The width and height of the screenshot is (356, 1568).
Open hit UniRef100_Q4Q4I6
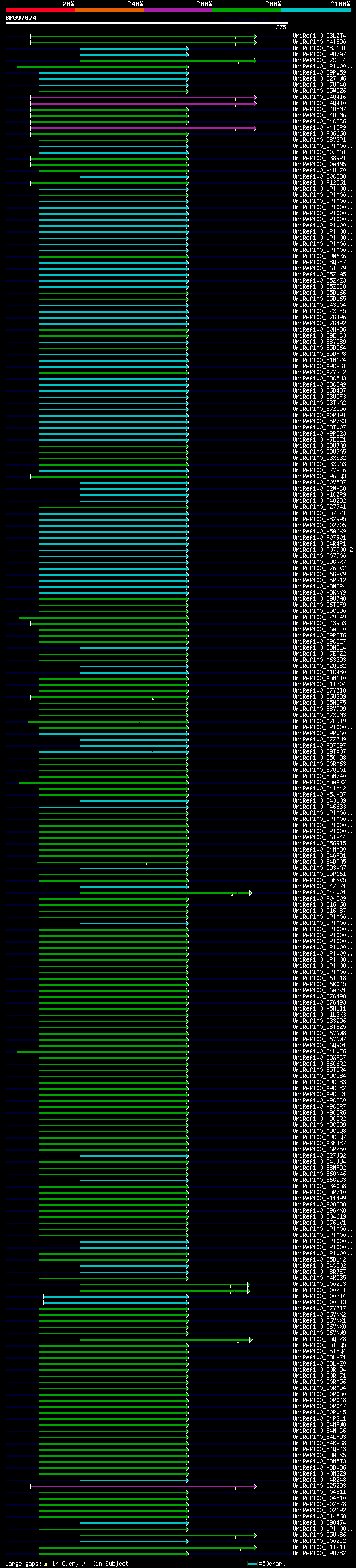coord(319,97)
